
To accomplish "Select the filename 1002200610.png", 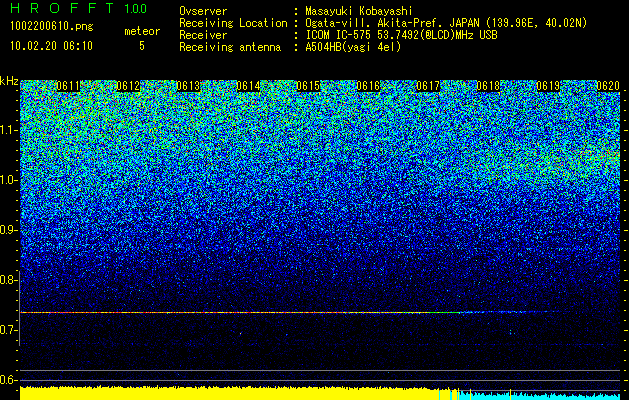I will 52,26.
